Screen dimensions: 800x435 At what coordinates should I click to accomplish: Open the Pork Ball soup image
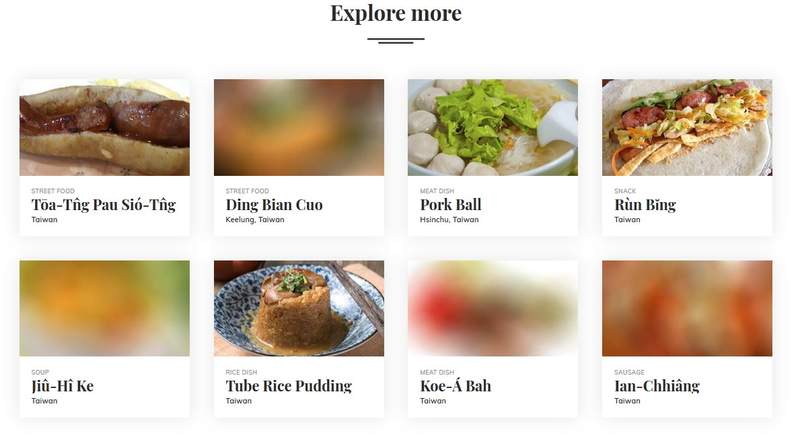point(493,127)
